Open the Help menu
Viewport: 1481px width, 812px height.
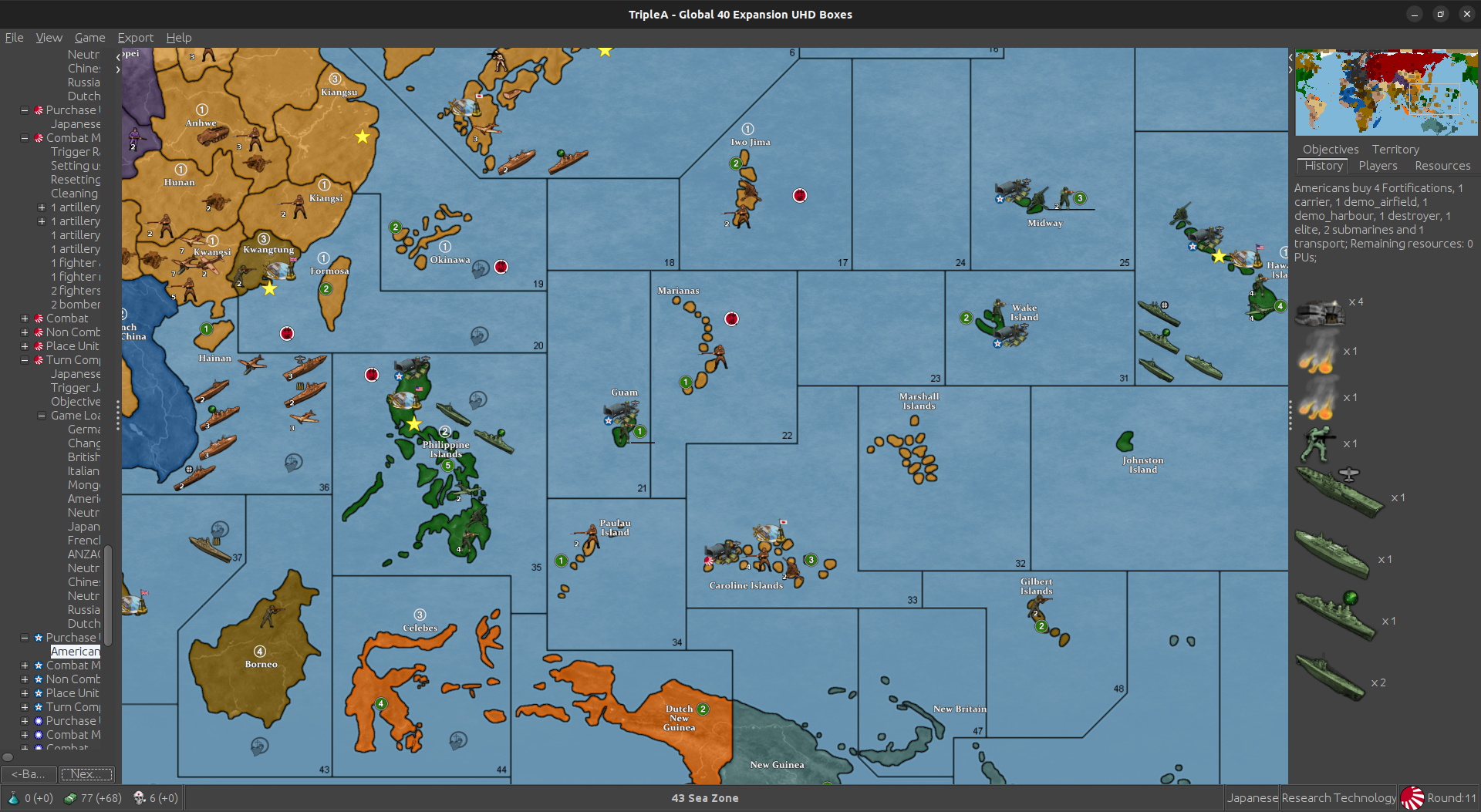[179, 38]
